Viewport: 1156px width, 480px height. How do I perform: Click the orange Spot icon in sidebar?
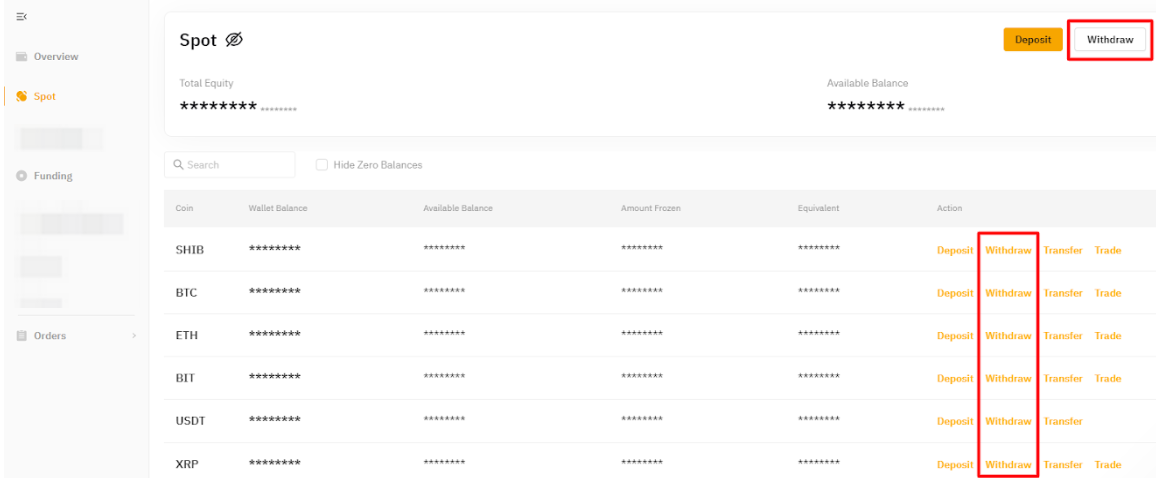(21, 96)
